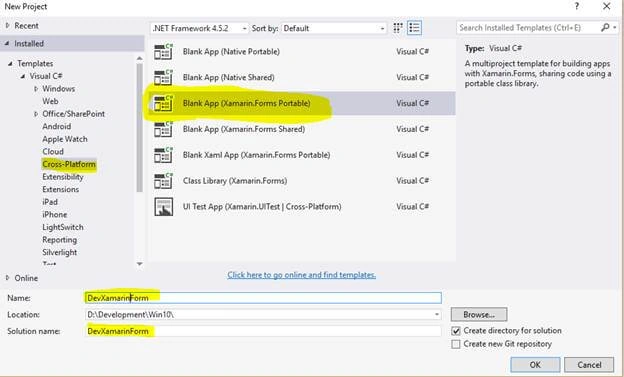Open the .NET Framework 4.5.2 dropdown
Image resolution: width=624 pixels, height=377 pixels.
point(200,28)
